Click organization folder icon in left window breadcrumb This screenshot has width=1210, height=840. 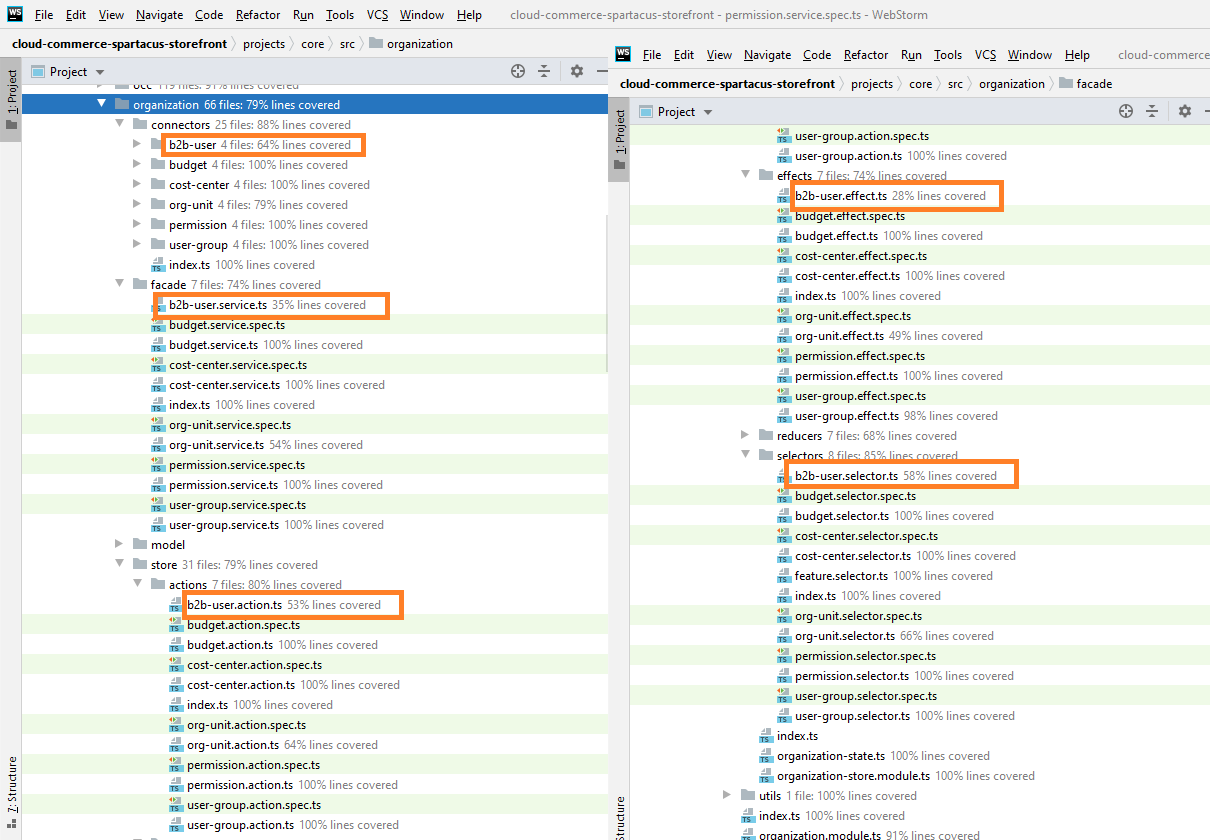pyautogui.click(x=375, y=44)
